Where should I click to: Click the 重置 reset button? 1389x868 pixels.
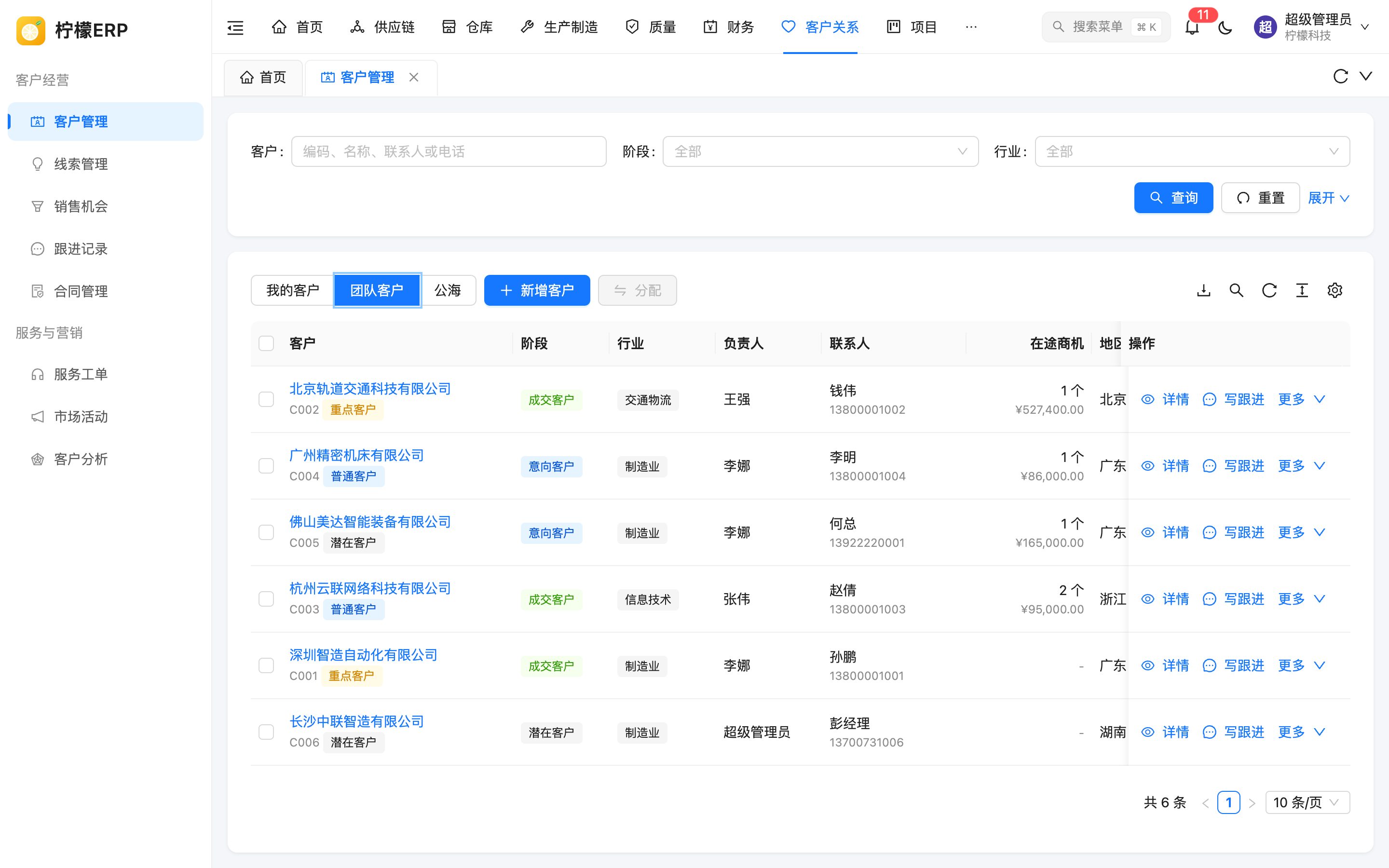click(x=1260, y=198)
